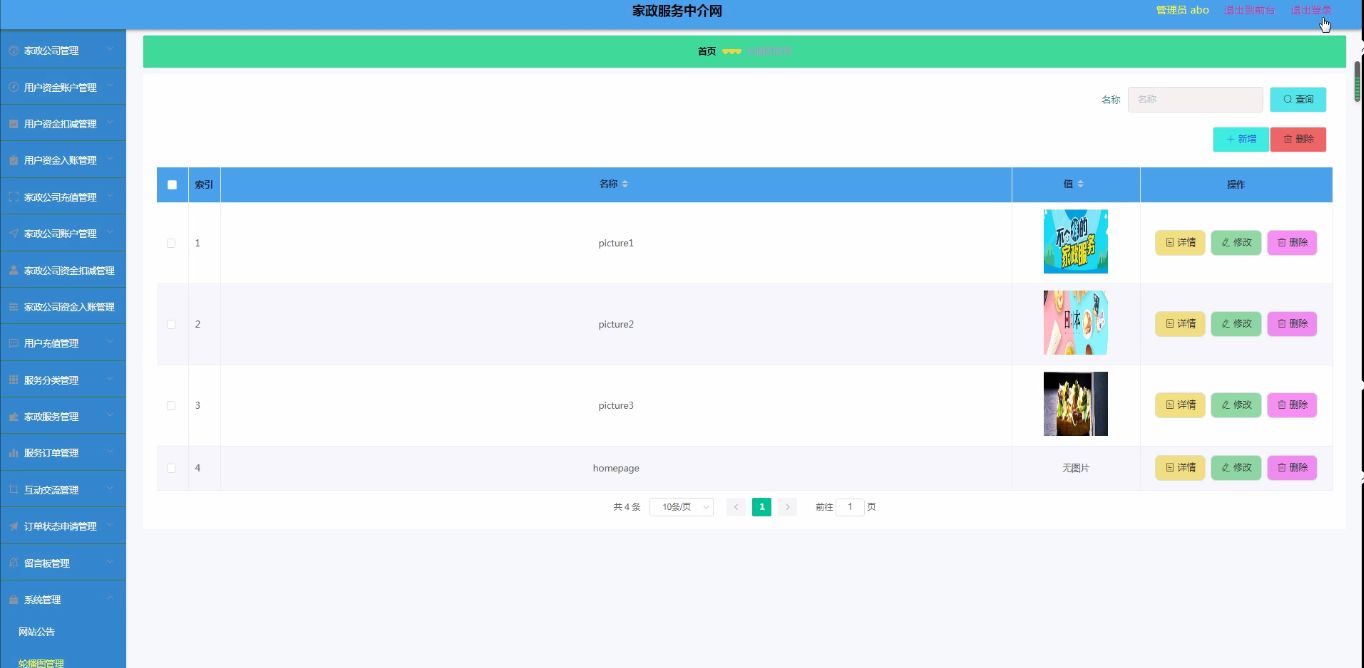Open the 互动交流管理 menu
1364x668 pixels.
click(x=63, y=490)
